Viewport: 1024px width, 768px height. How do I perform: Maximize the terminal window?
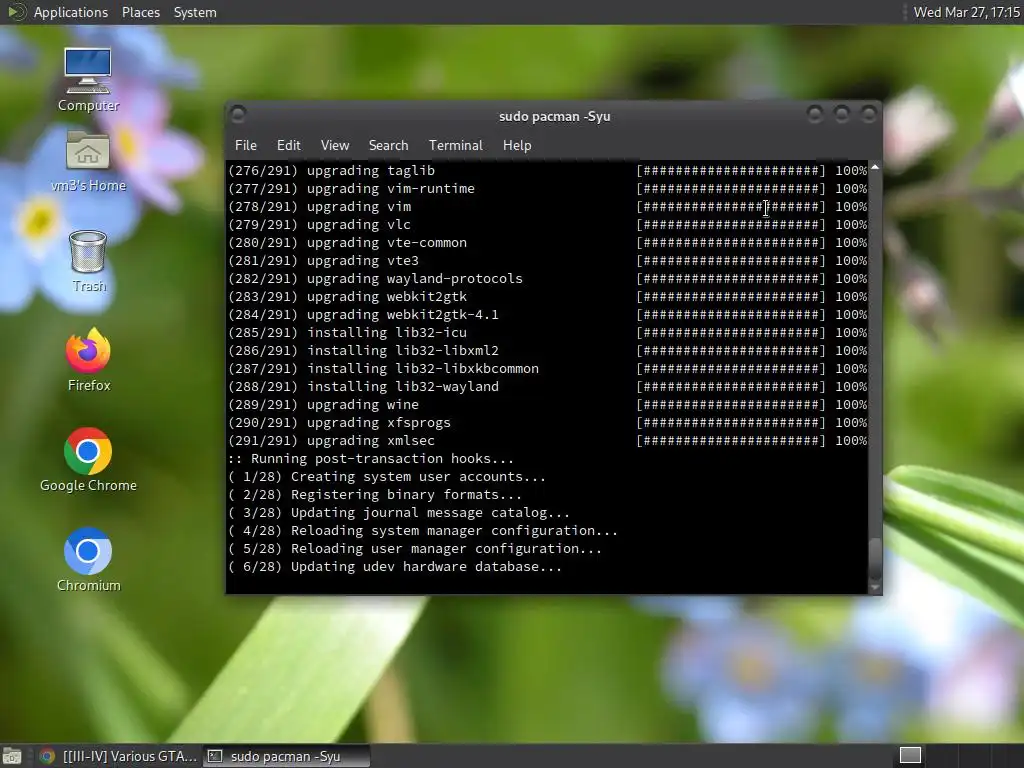point(842,114)
